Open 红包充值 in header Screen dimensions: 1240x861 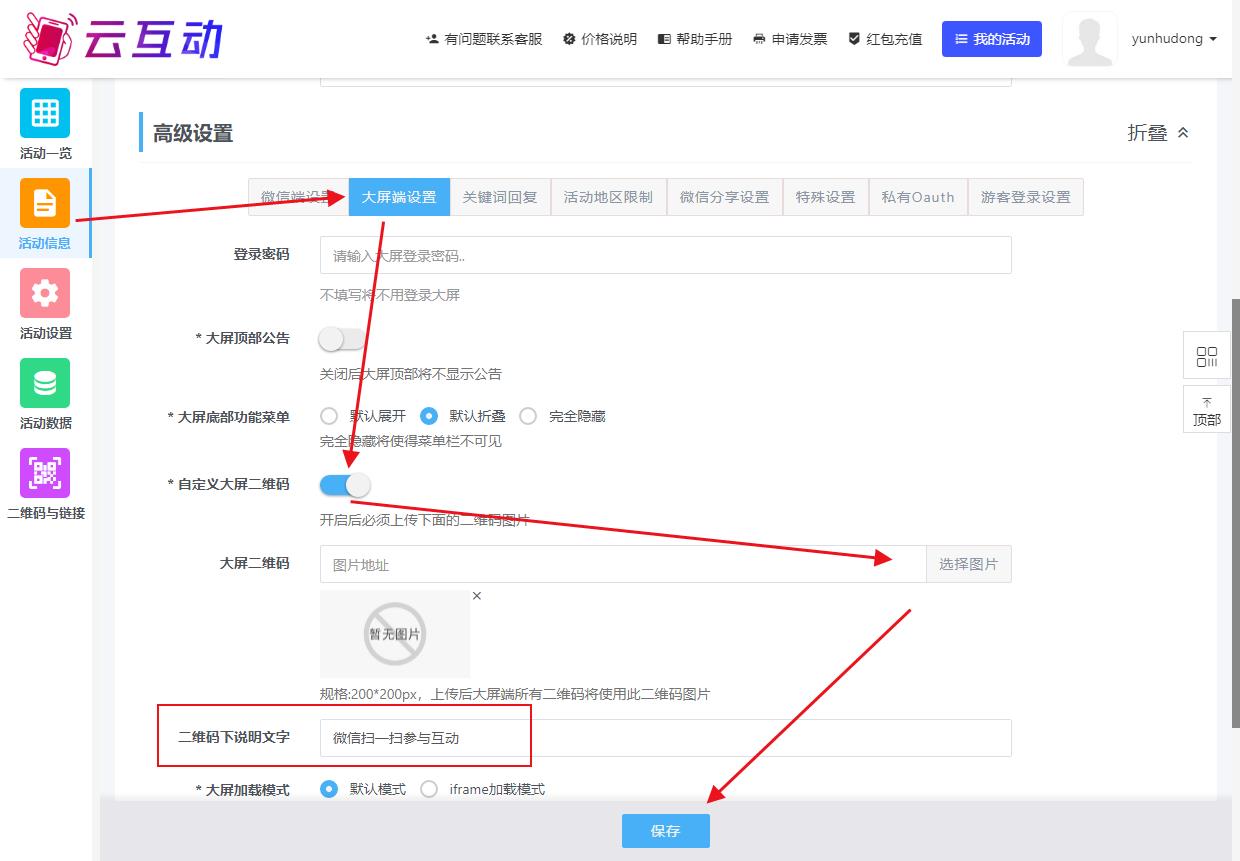pos(885,39)
